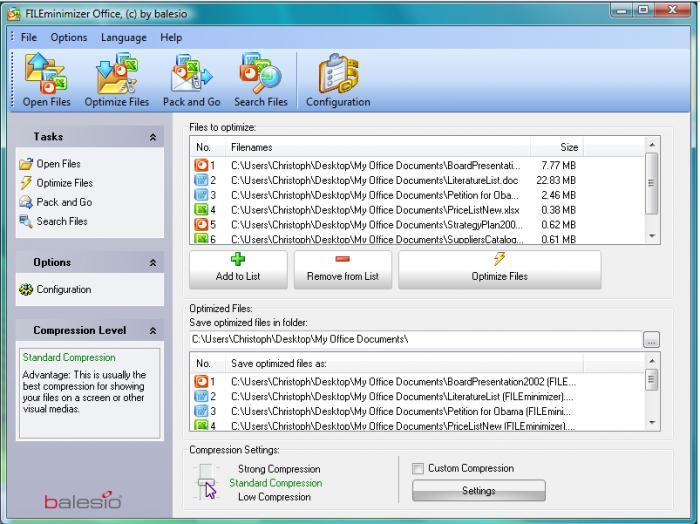Screen dimensions: 700x524
Task: Click down arrow of optimized files list scrollbar
Action: point(652,422)
